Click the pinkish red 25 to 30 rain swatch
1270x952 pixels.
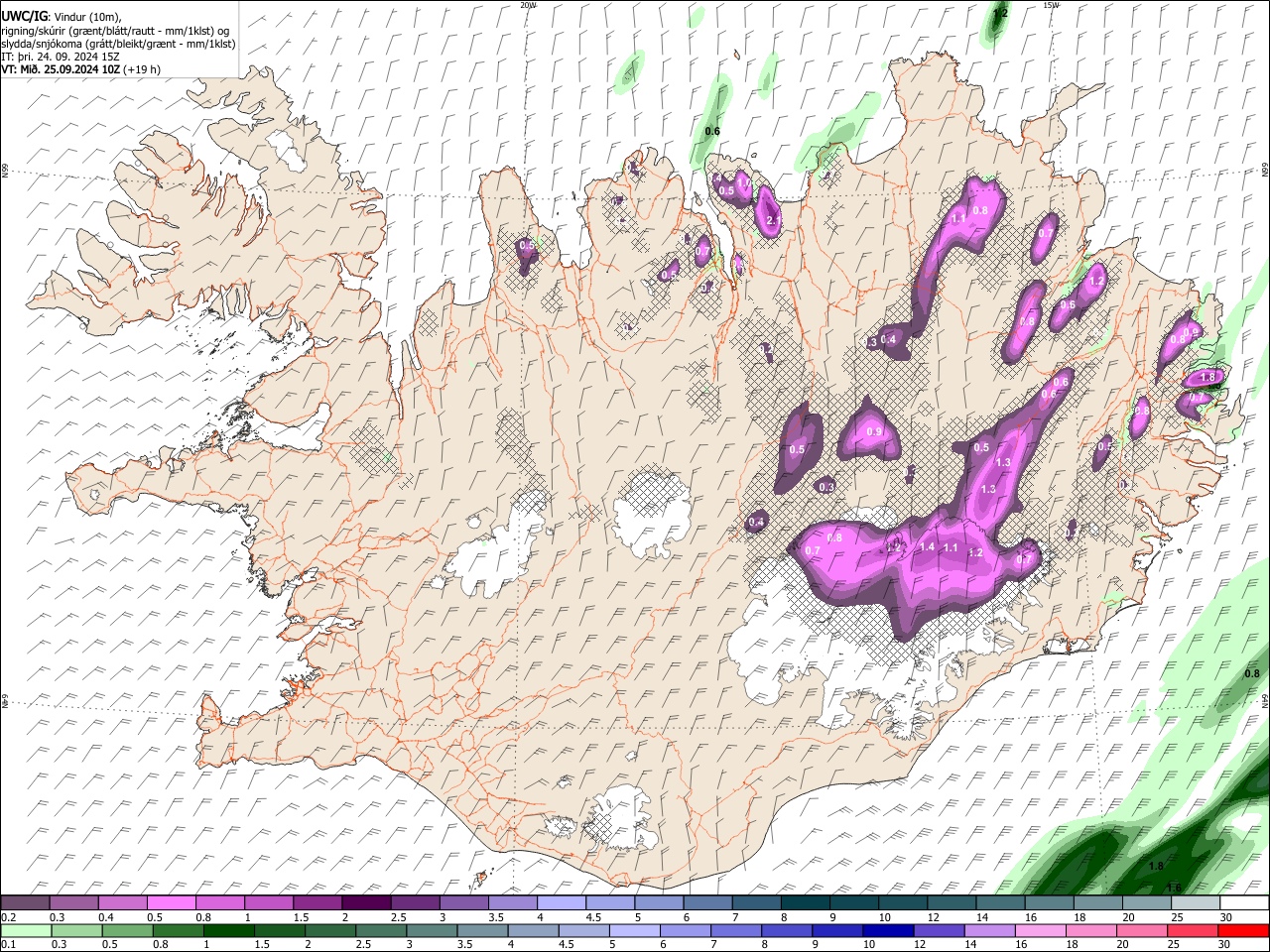point(1194,930)
